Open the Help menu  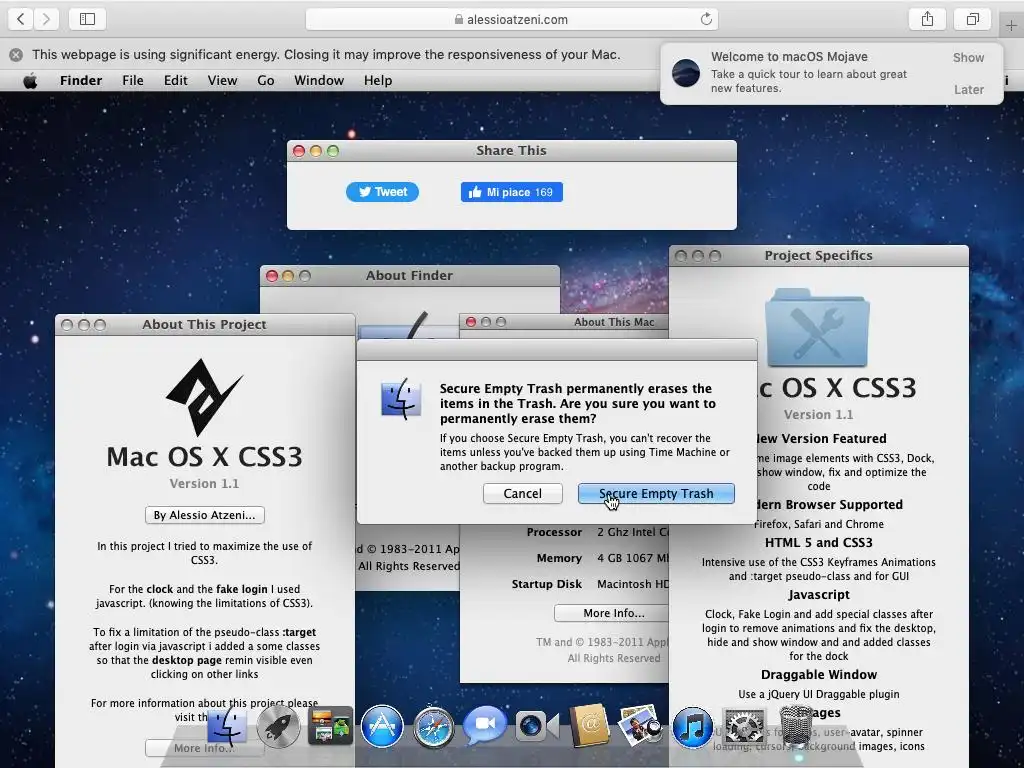click(378, 80)
